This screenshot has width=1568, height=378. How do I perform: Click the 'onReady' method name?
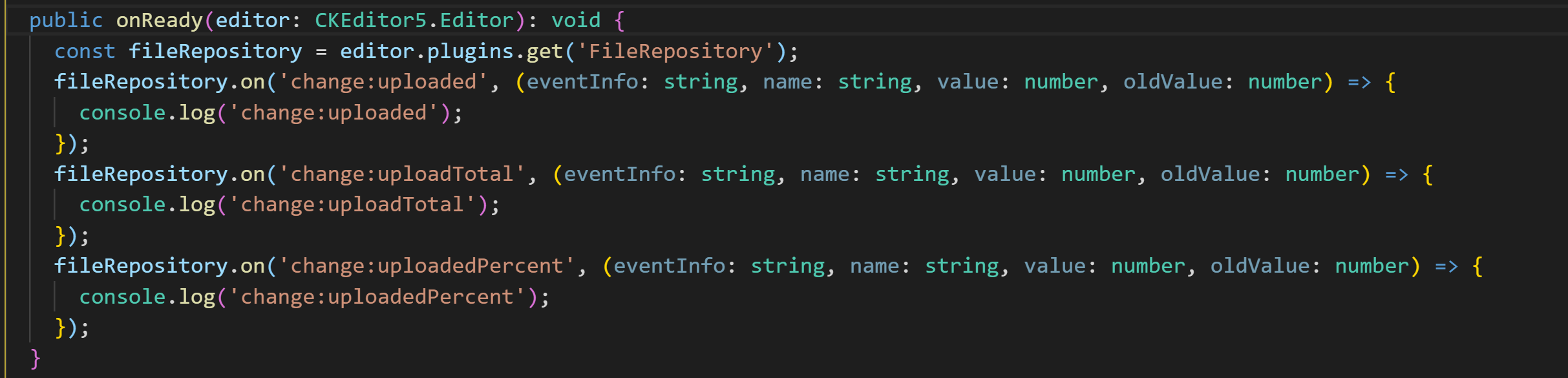click(160, 21)
